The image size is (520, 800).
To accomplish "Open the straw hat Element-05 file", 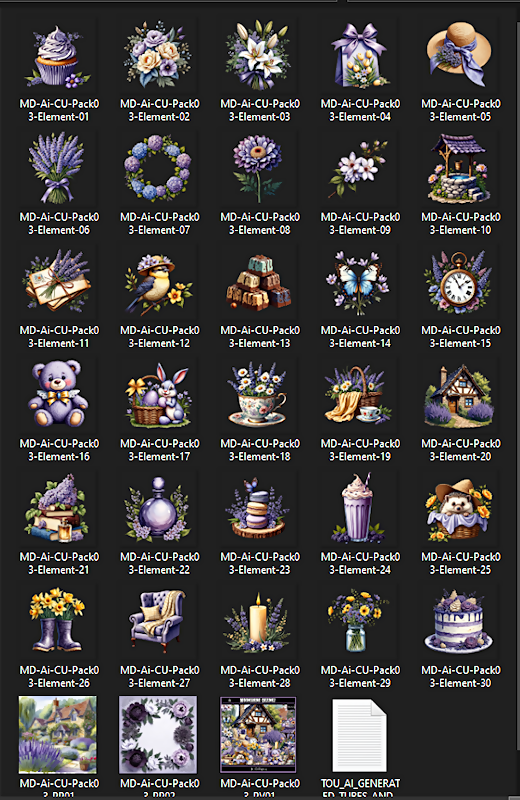I will pos(460,54).
